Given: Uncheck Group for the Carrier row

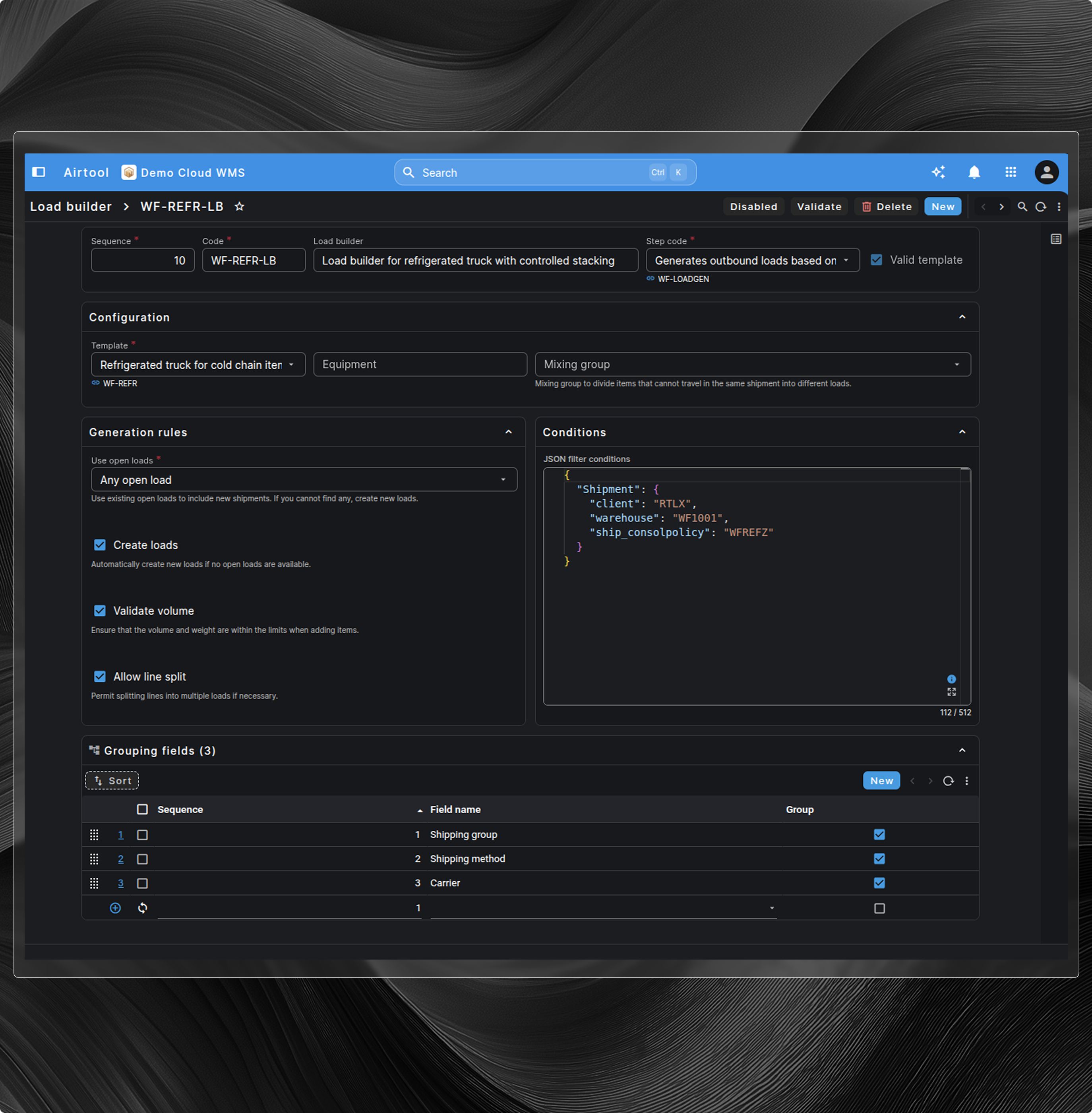Looking at the screenshot, I should coord(879,883).
